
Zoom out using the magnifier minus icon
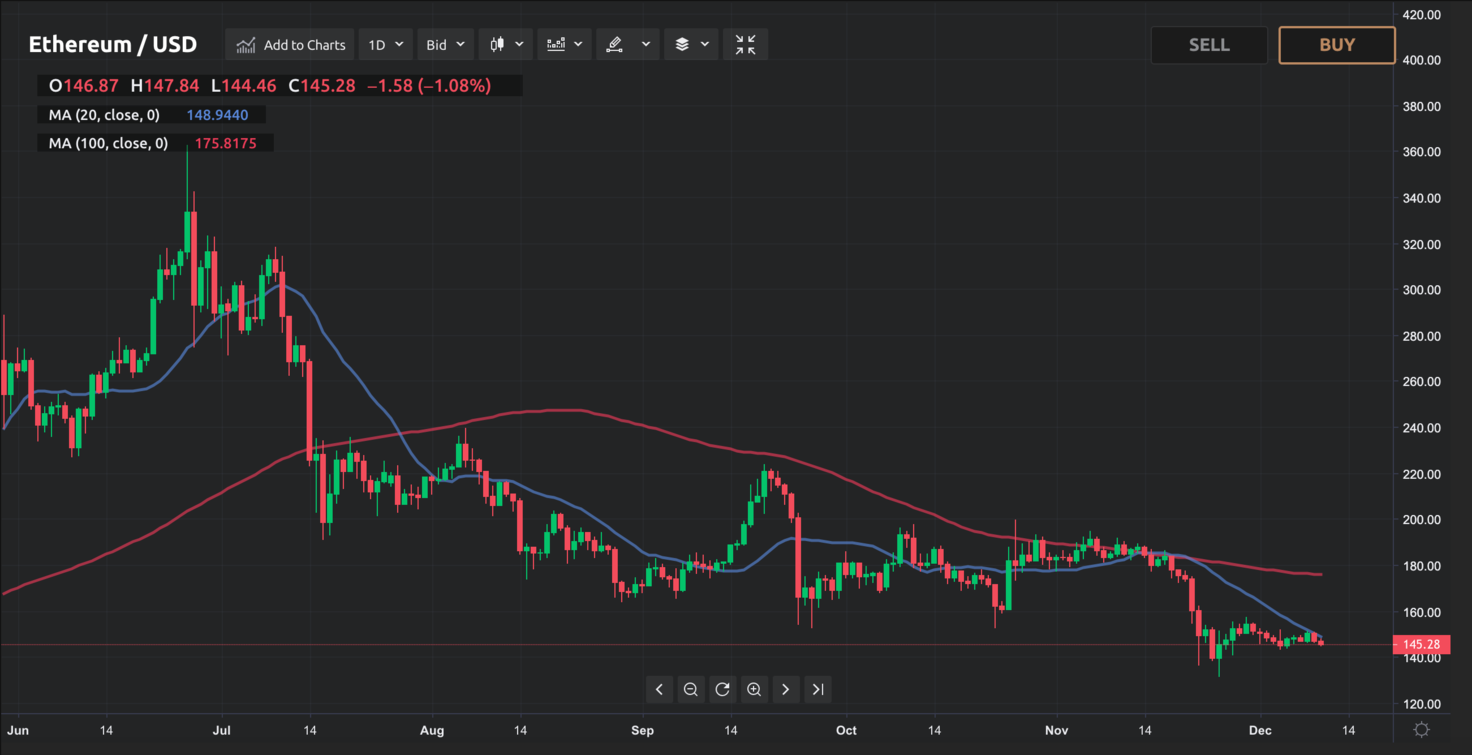point(691,689)
